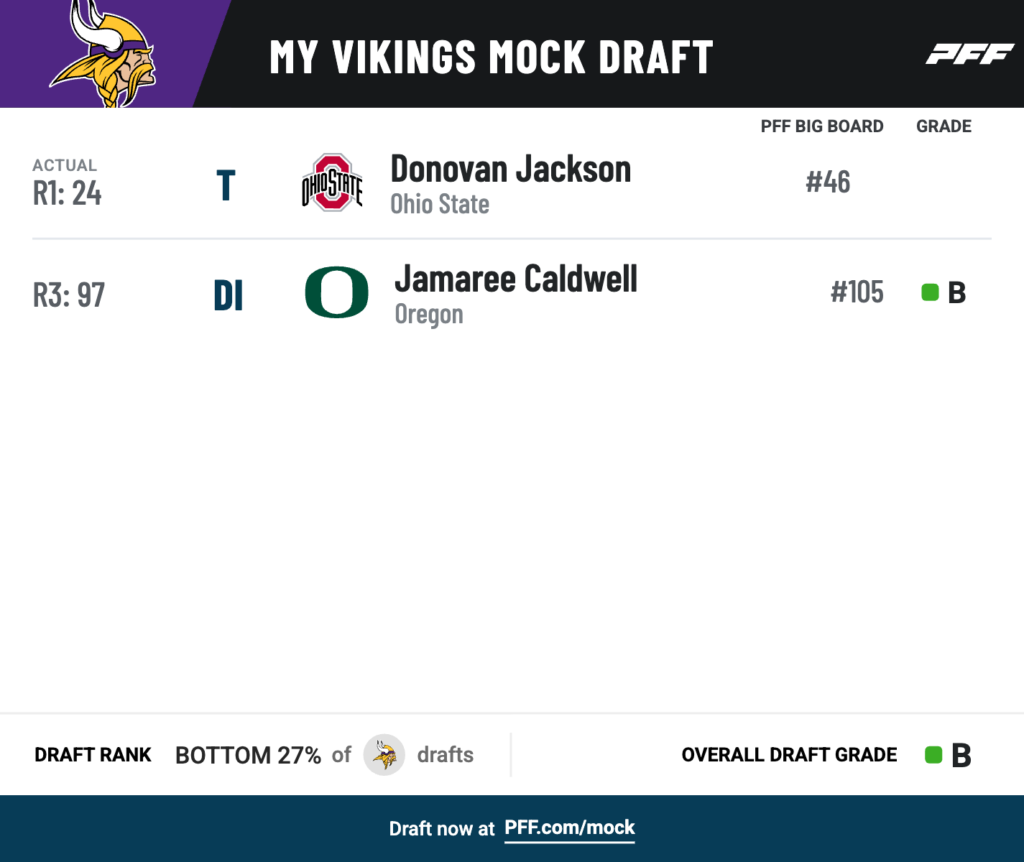Select Jamaree Caldwell player name
The height and width of the screenshot is (862, 1024).
pos(516,279)
